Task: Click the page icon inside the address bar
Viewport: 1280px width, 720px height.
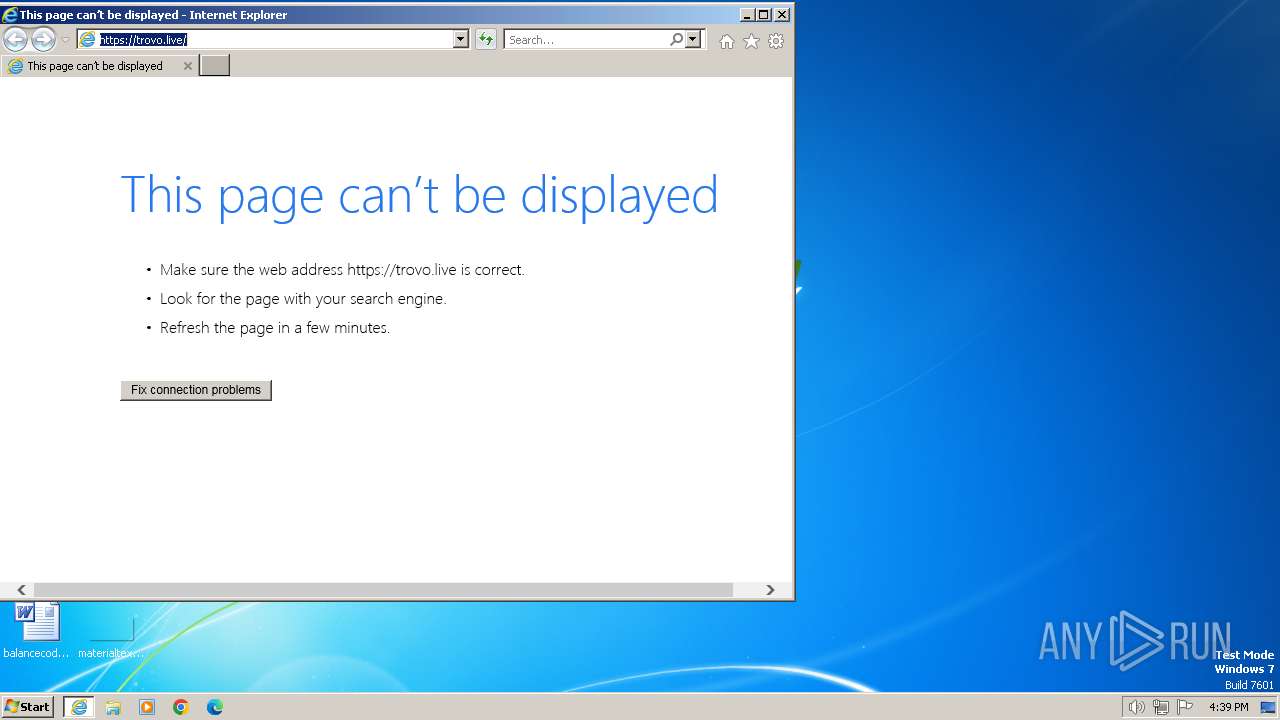Action: coord(88,39)
